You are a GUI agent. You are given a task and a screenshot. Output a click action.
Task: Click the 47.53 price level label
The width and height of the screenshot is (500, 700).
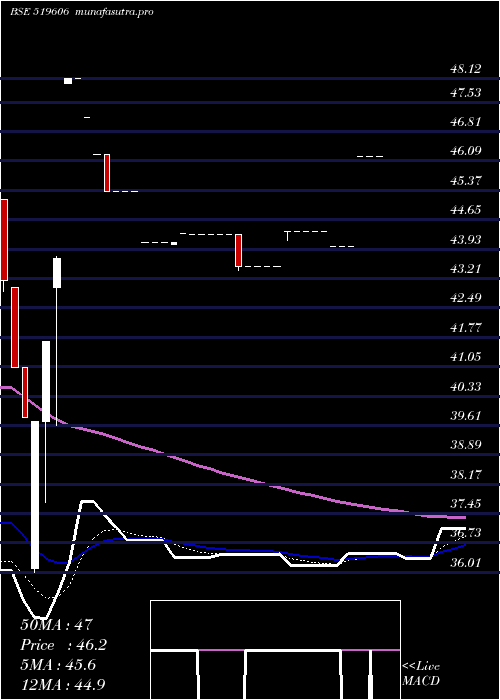pyautogui.click(x=466, y=93)
